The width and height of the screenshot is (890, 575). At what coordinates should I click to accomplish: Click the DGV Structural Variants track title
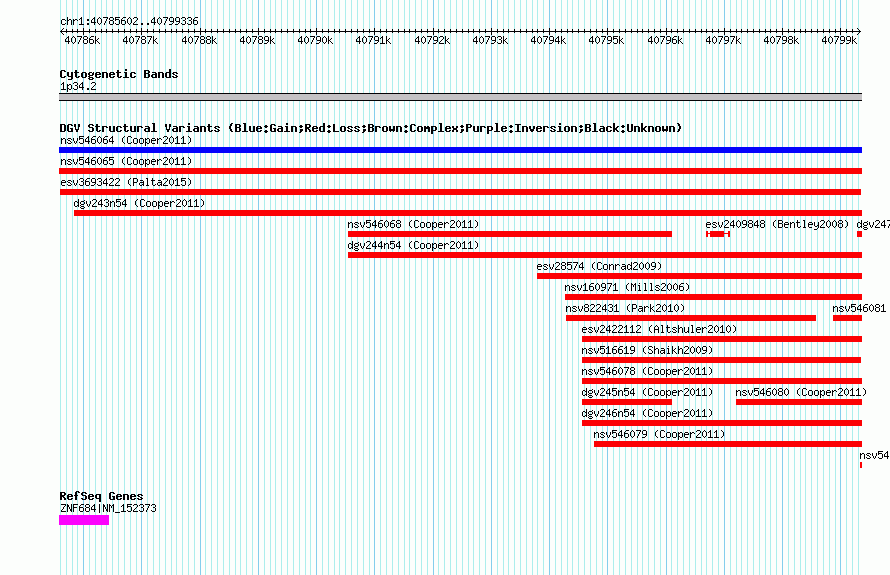371,128
